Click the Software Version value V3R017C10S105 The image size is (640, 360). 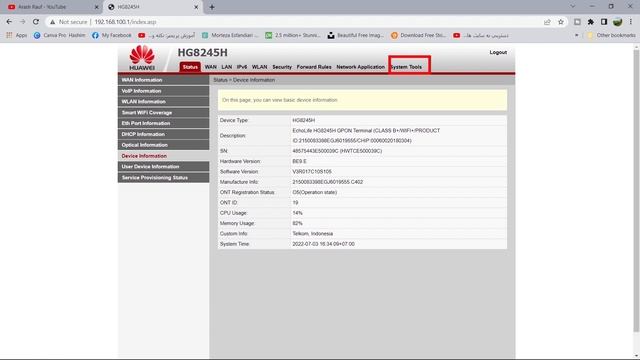coord(312,172)
